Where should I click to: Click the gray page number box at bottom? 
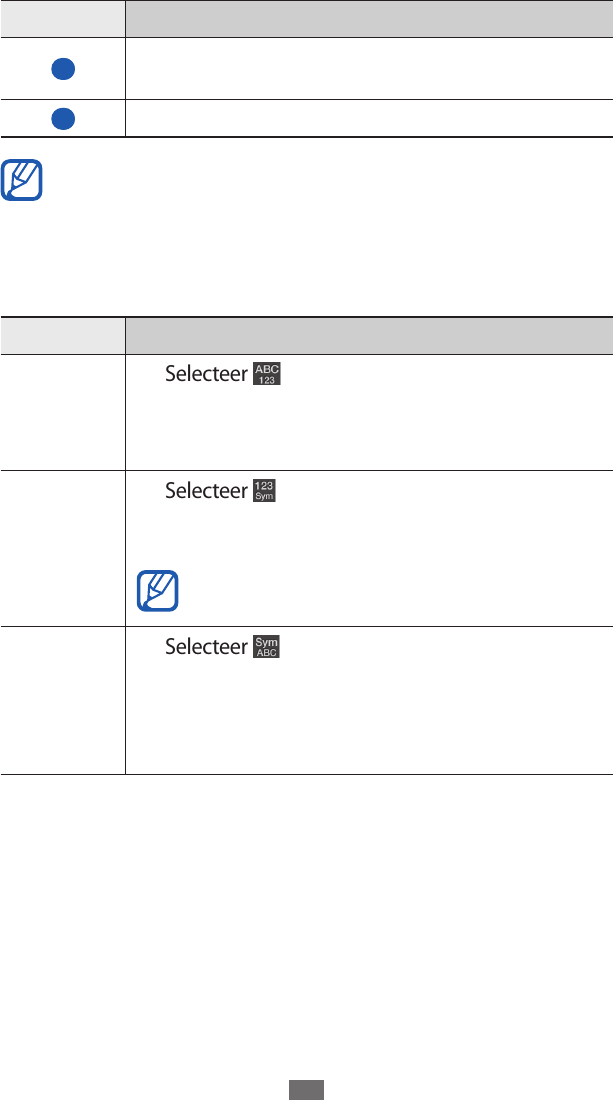[306, 1089]
